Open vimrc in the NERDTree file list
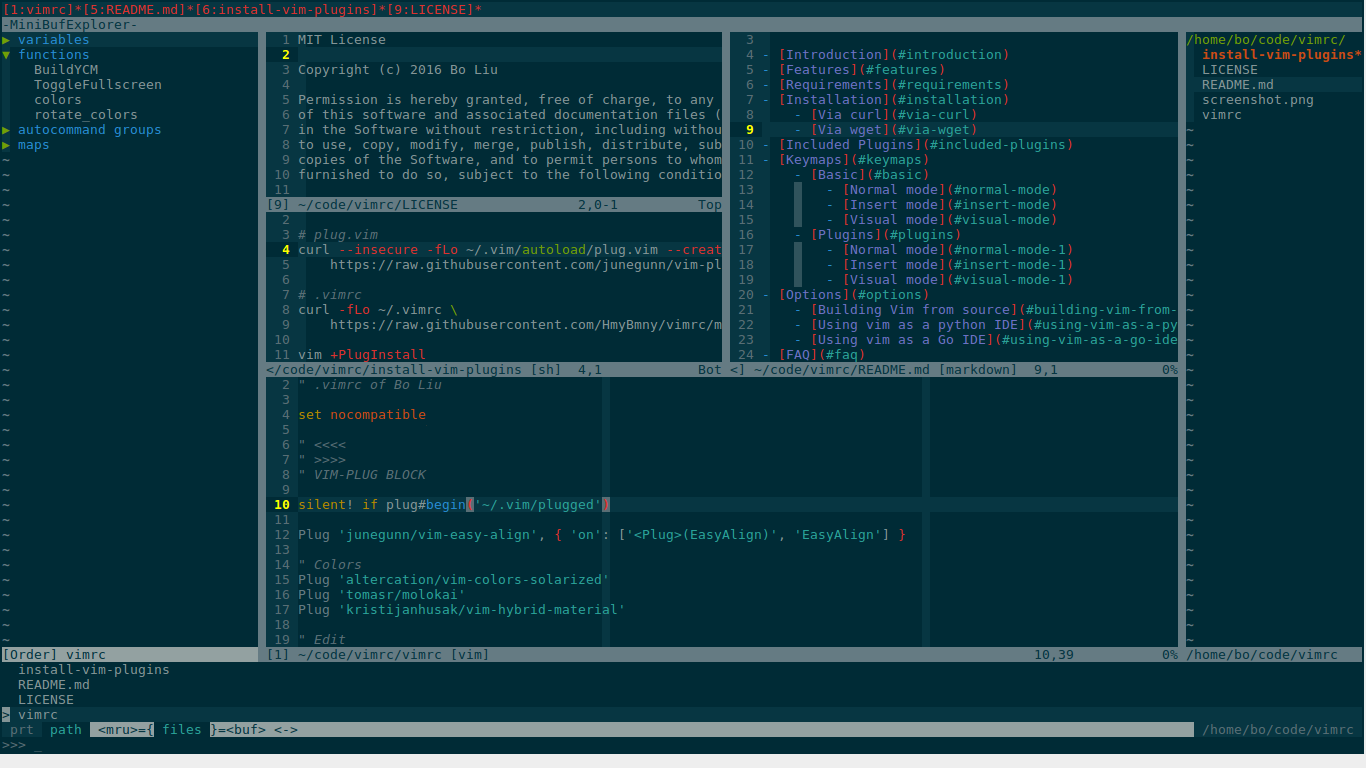Image resolution: width=1366 pixels, height=768 pixels. pyautogui.click(x=1222, y=115)
